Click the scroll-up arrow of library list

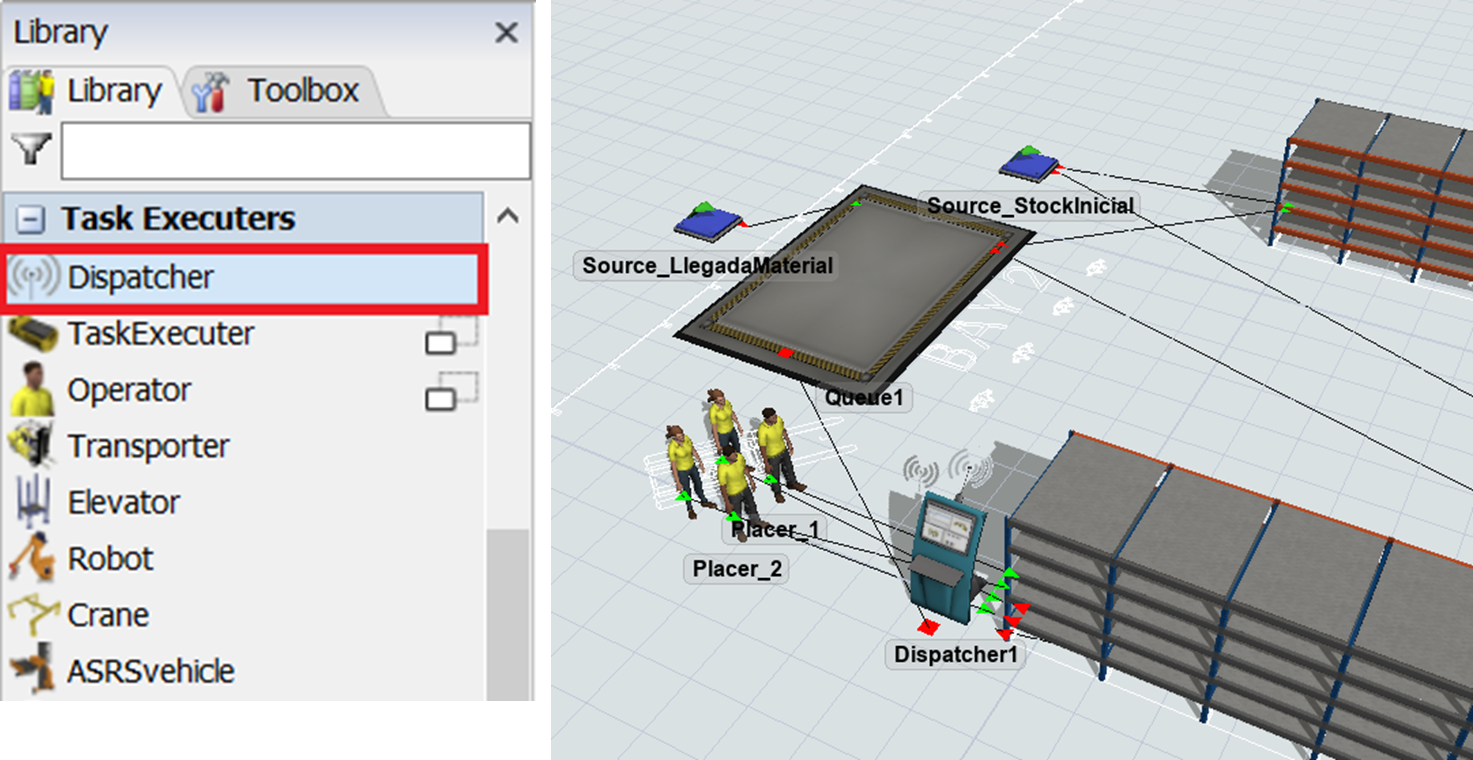click(x=508, y=216)
